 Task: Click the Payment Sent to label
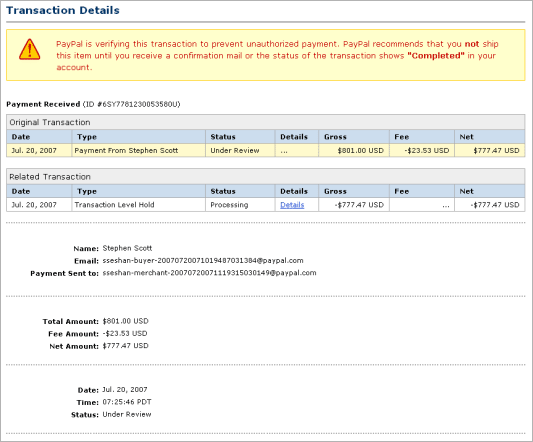tap(64, 273)
